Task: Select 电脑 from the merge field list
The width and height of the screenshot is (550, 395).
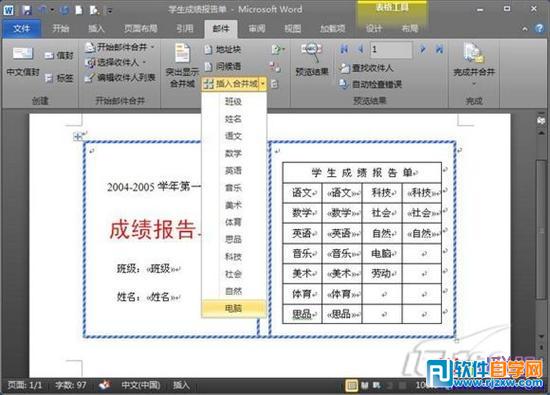Action: [x=233, y=308]
